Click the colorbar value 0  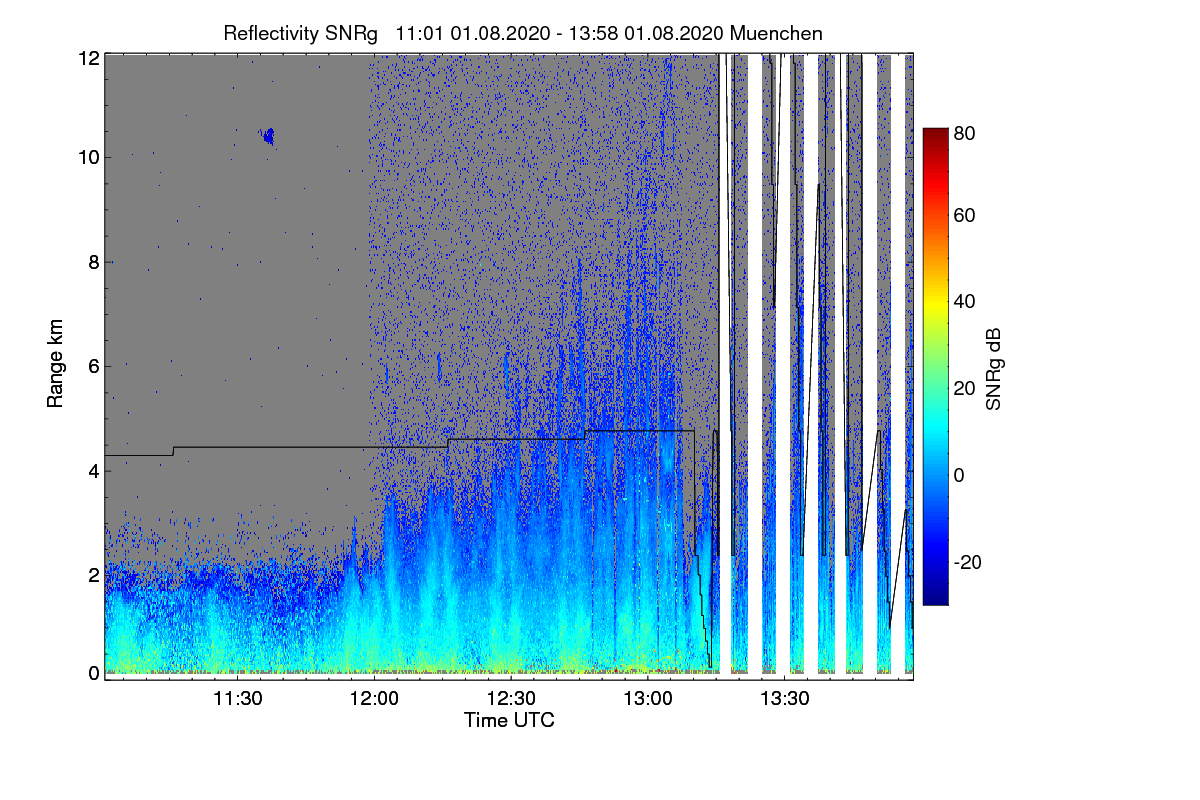click(959, 475)
